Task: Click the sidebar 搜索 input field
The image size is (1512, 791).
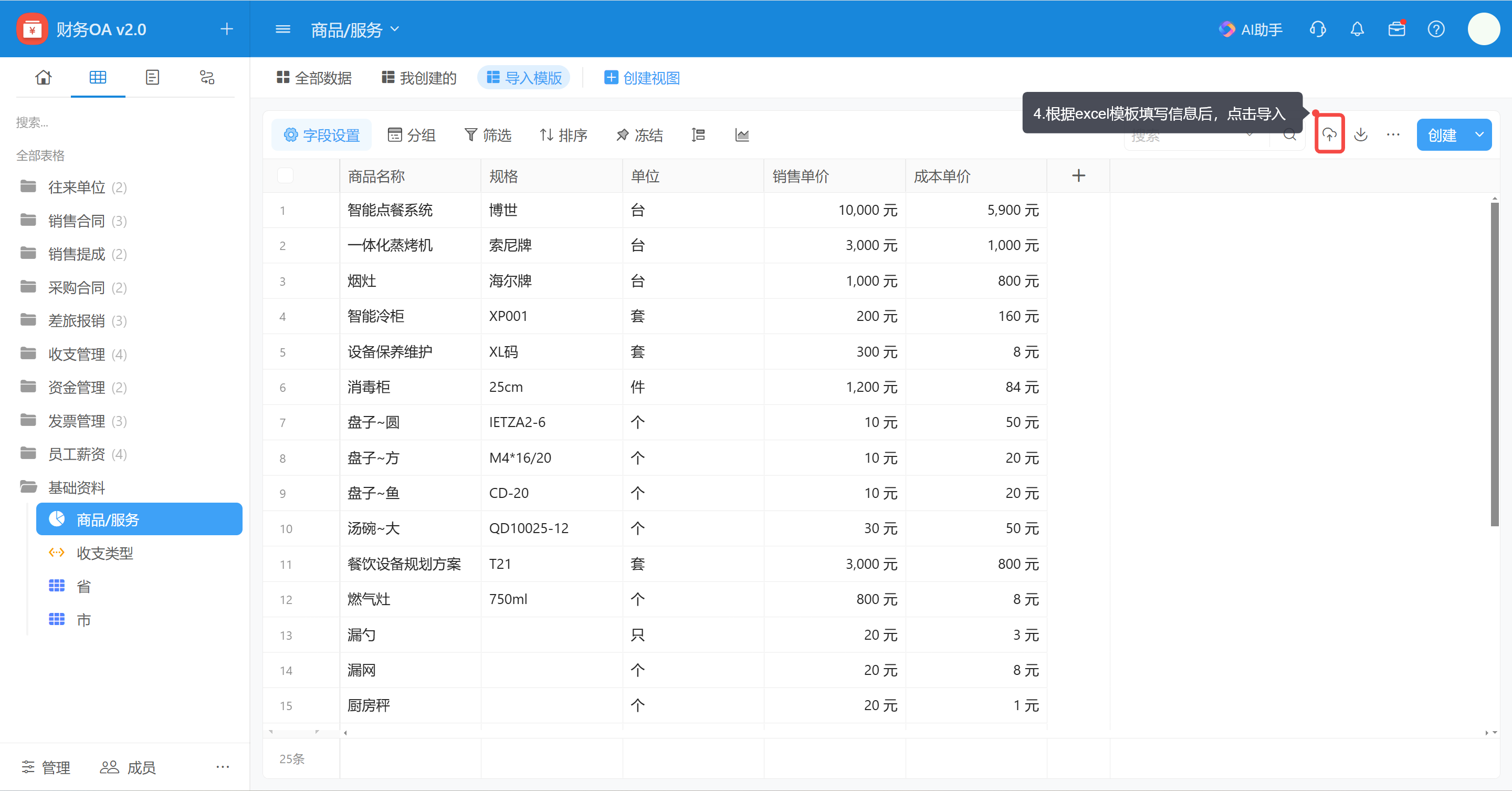Action: 124,122
